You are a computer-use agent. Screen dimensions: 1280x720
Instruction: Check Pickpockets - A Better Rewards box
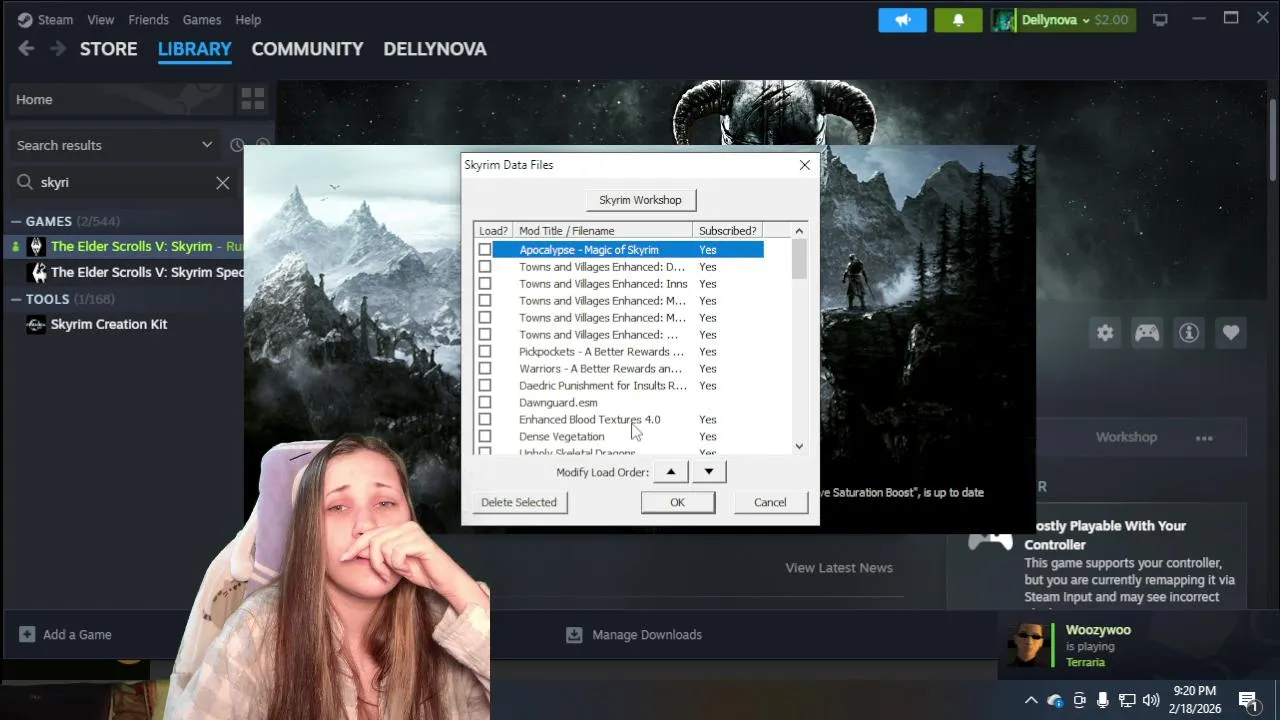click(485, 352)
